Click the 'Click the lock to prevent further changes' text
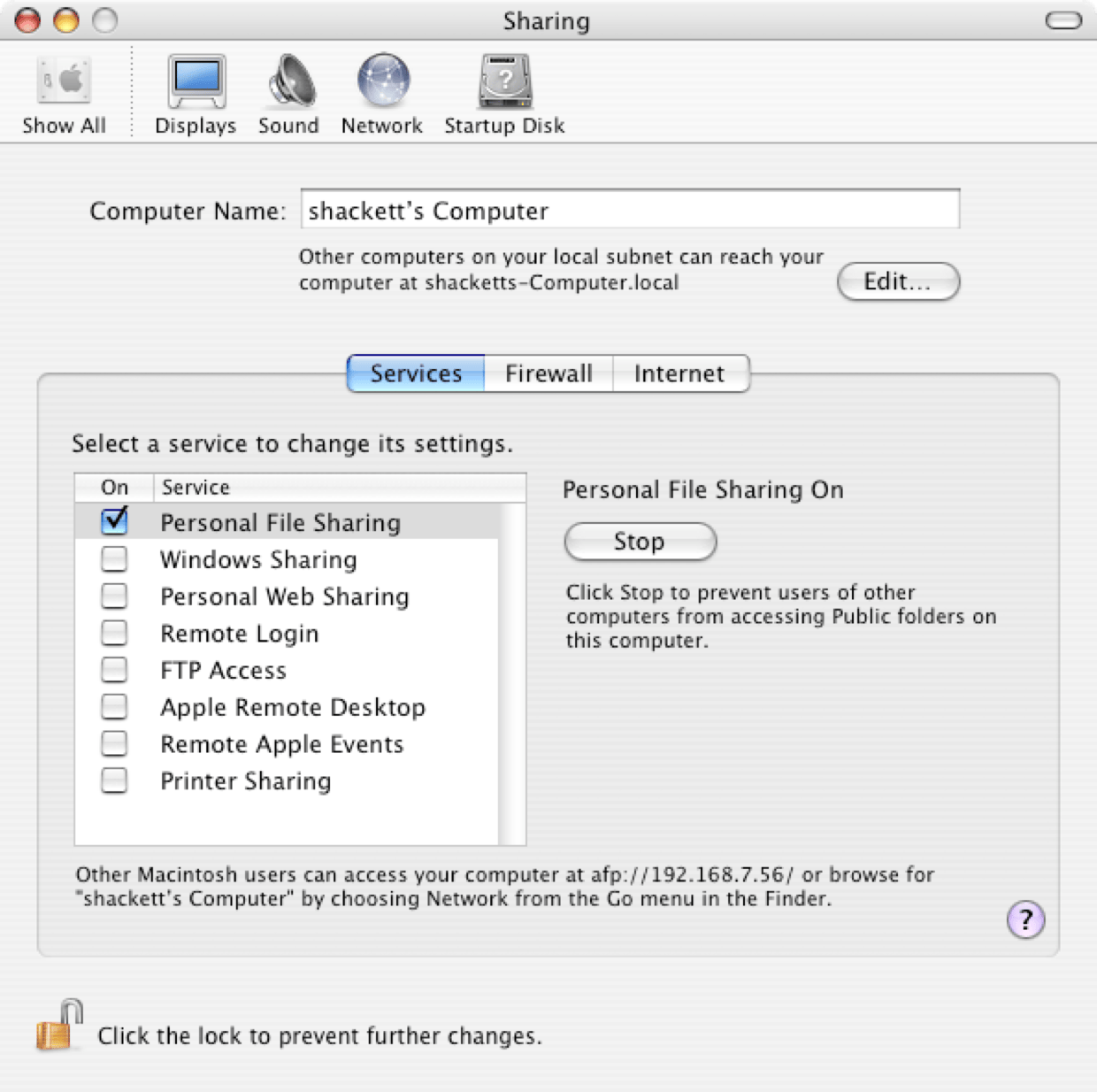Screen dimensions: 1097x1092 point(319,1036)
